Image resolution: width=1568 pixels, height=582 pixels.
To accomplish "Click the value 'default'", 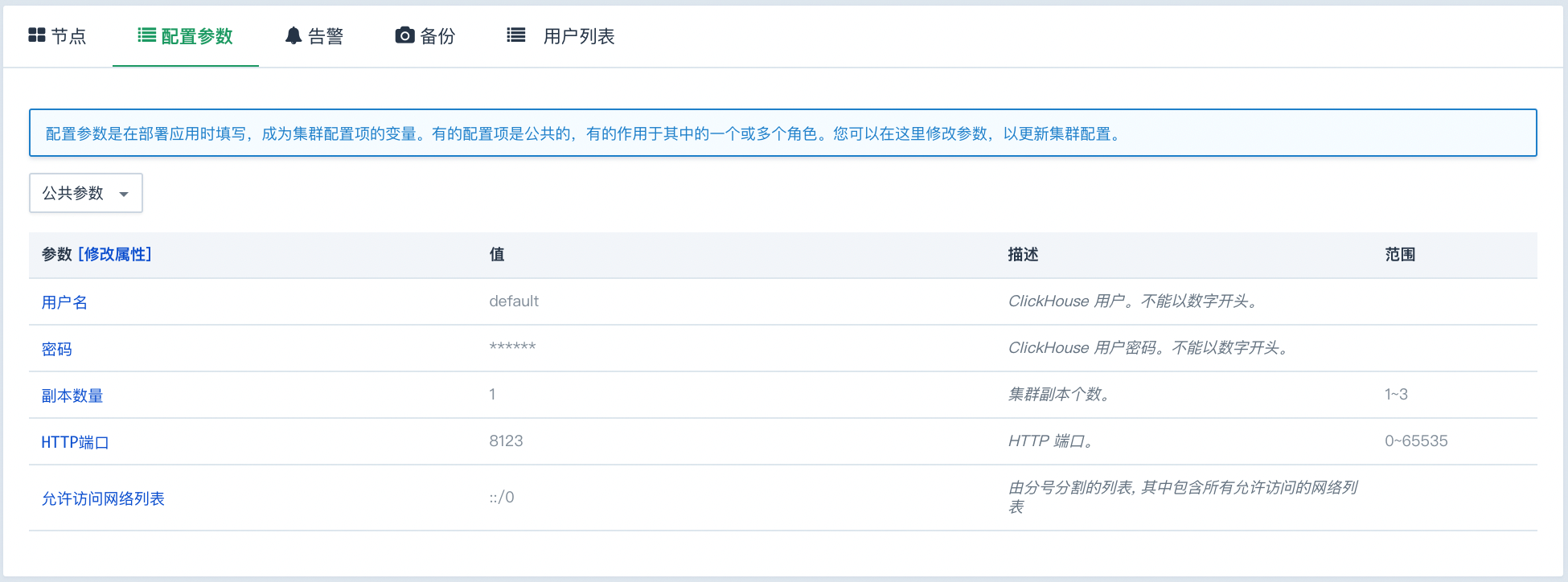I will [x=514, y=301].
